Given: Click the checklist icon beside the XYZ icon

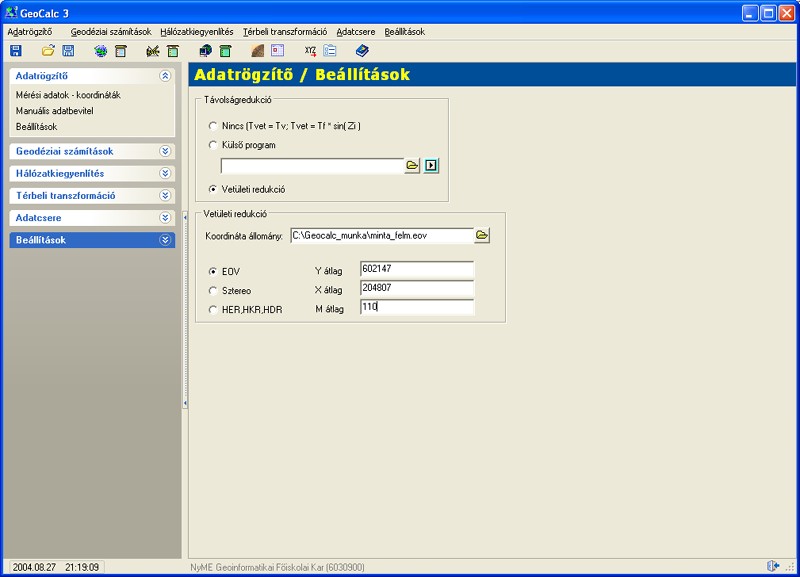Looking at the screenshot, I should coord(330,51).
